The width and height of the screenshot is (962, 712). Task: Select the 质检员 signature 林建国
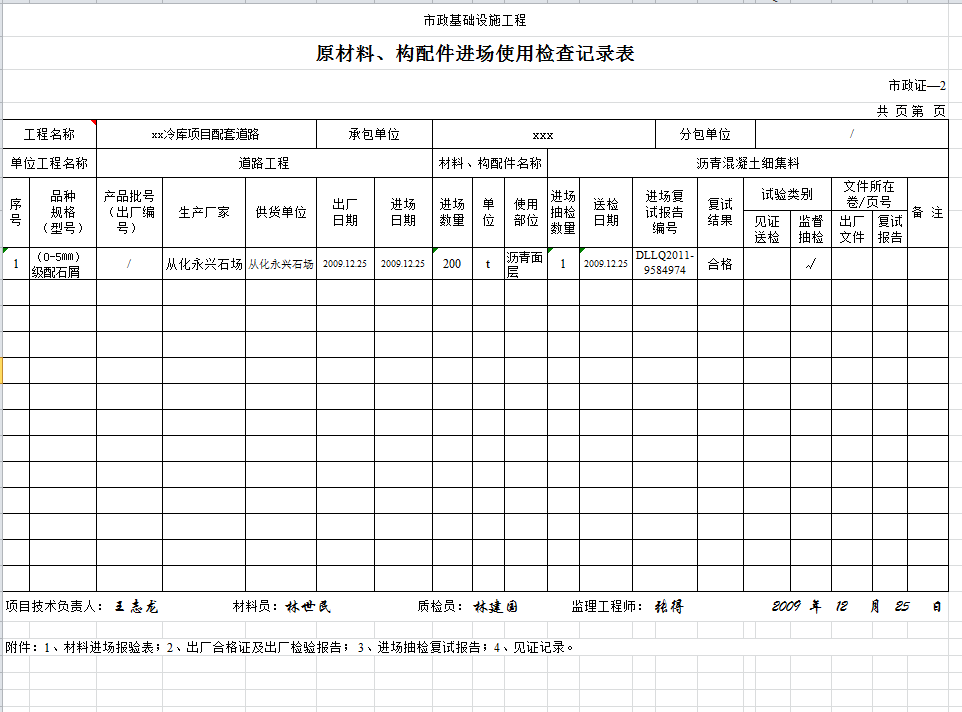click(496, 607)
